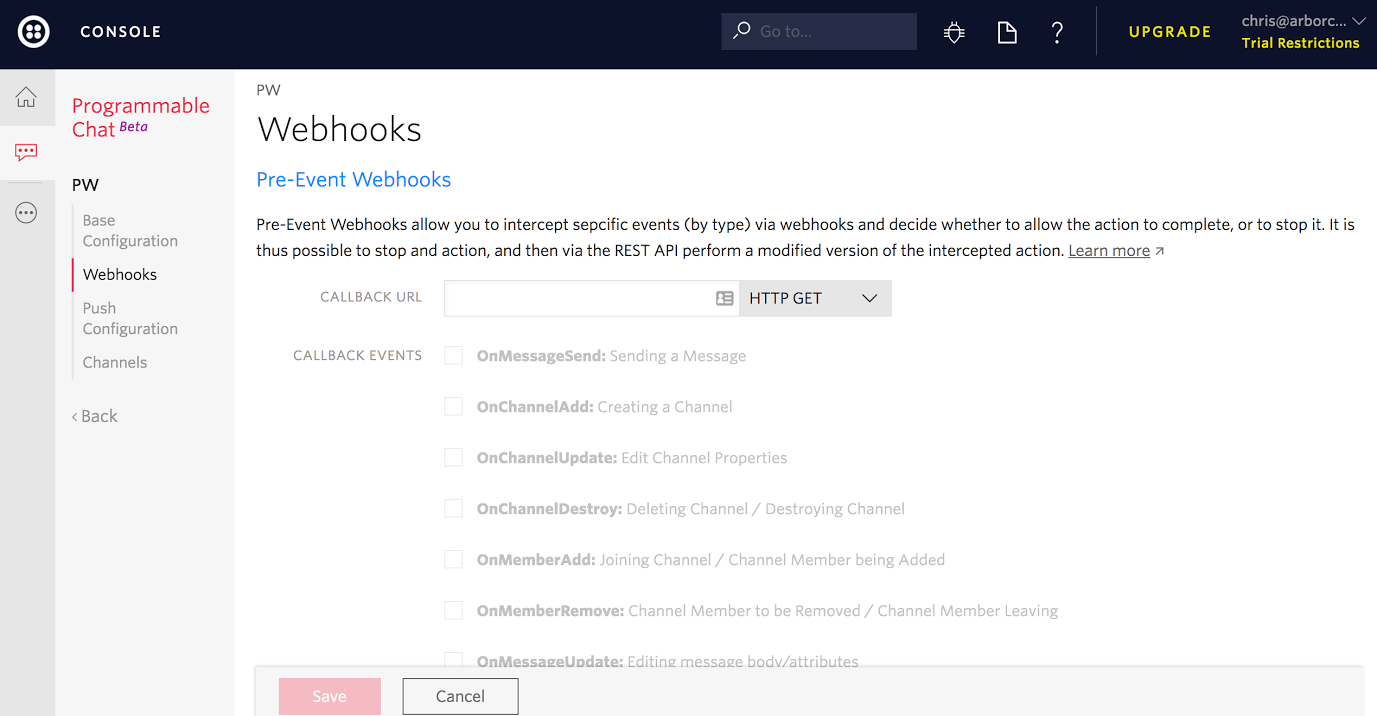Click the UPGRADE link
This screenshot has height=716, width=1377.
[x=1170, y=32]
